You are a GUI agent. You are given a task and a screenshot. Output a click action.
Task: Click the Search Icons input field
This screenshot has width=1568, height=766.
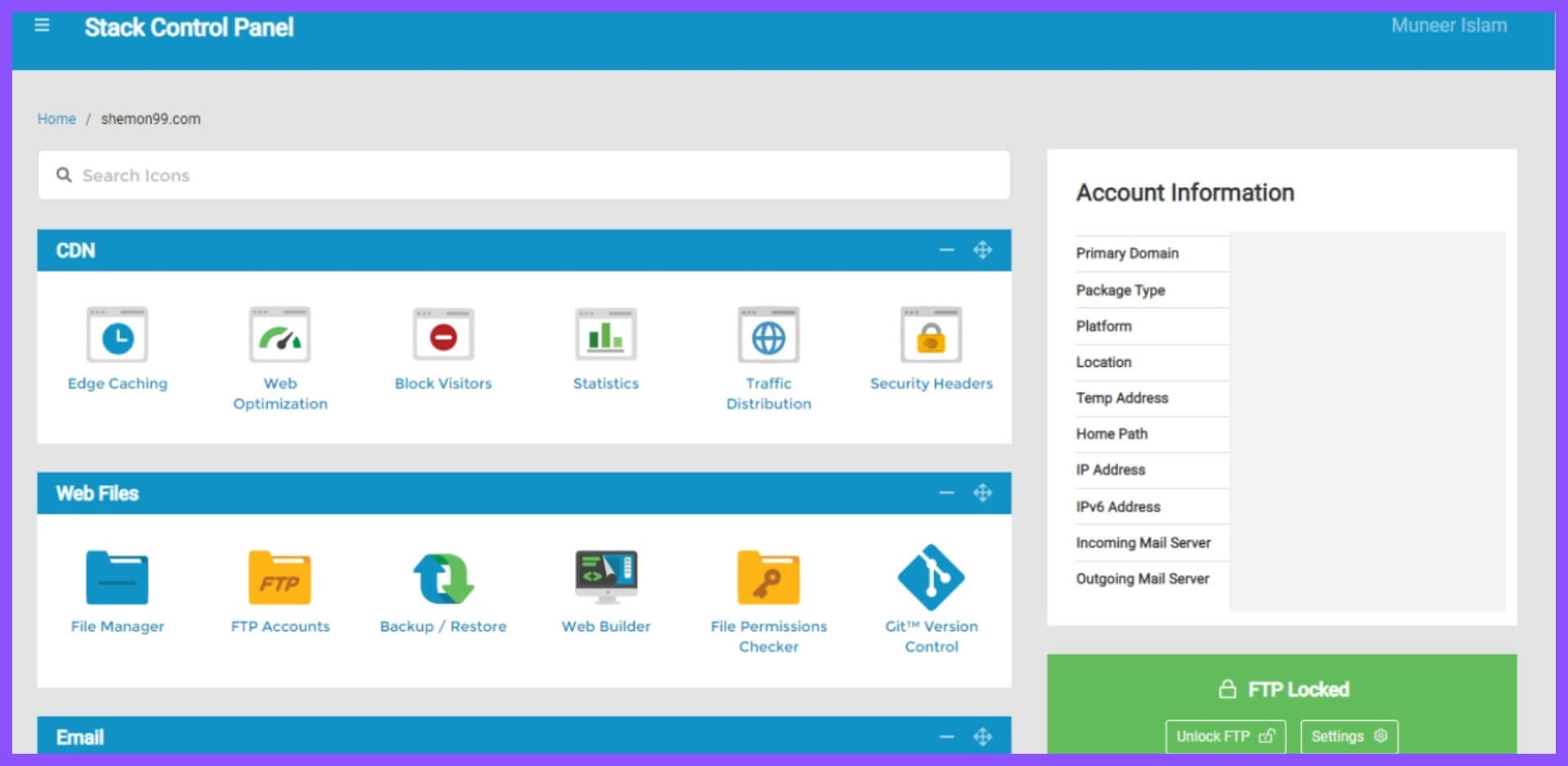click(x=523, y=176)
